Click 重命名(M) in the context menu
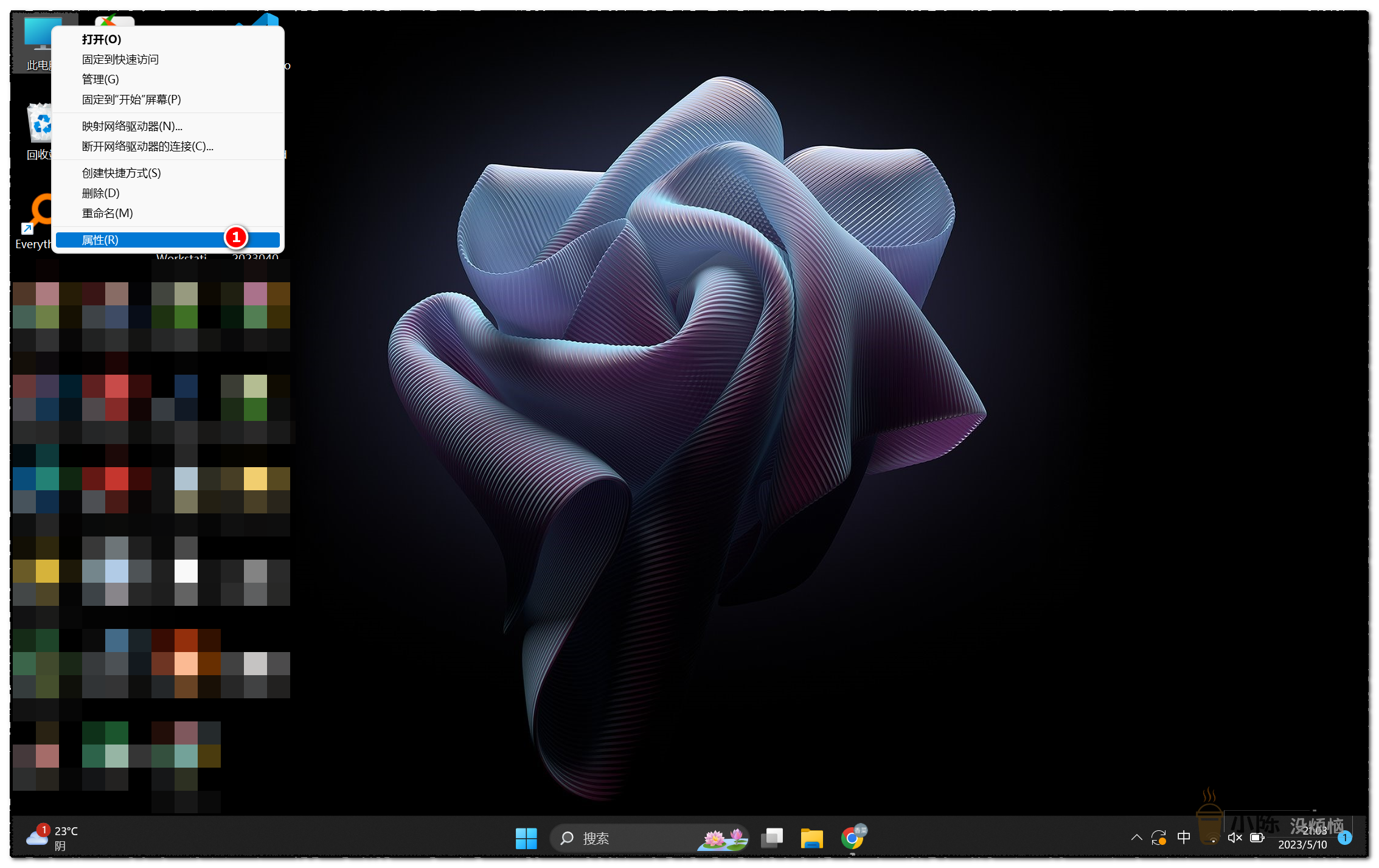1379x868 pixels. pos(107,214)
